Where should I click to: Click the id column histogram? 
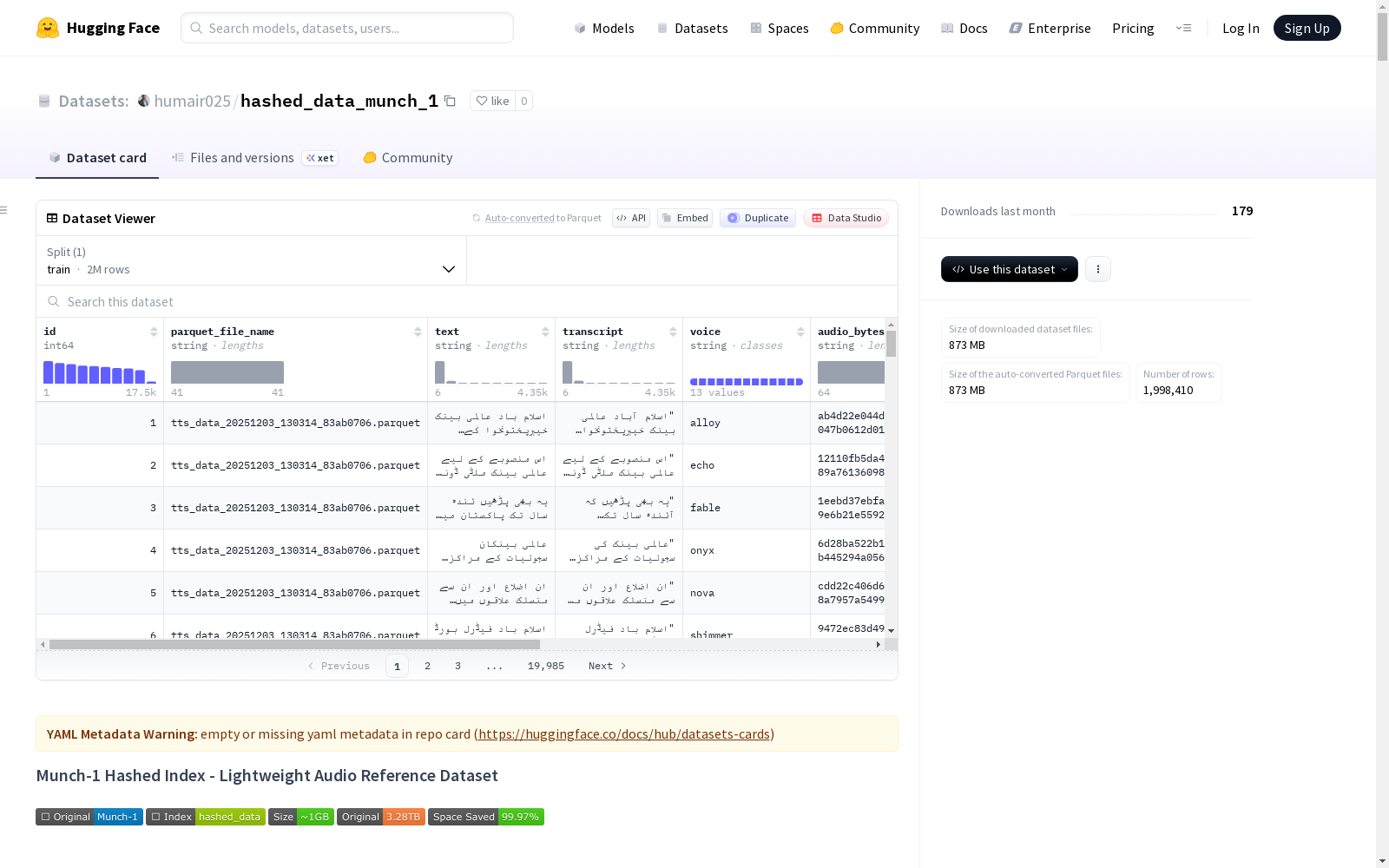pyautogui.click(x=100, y=372)
